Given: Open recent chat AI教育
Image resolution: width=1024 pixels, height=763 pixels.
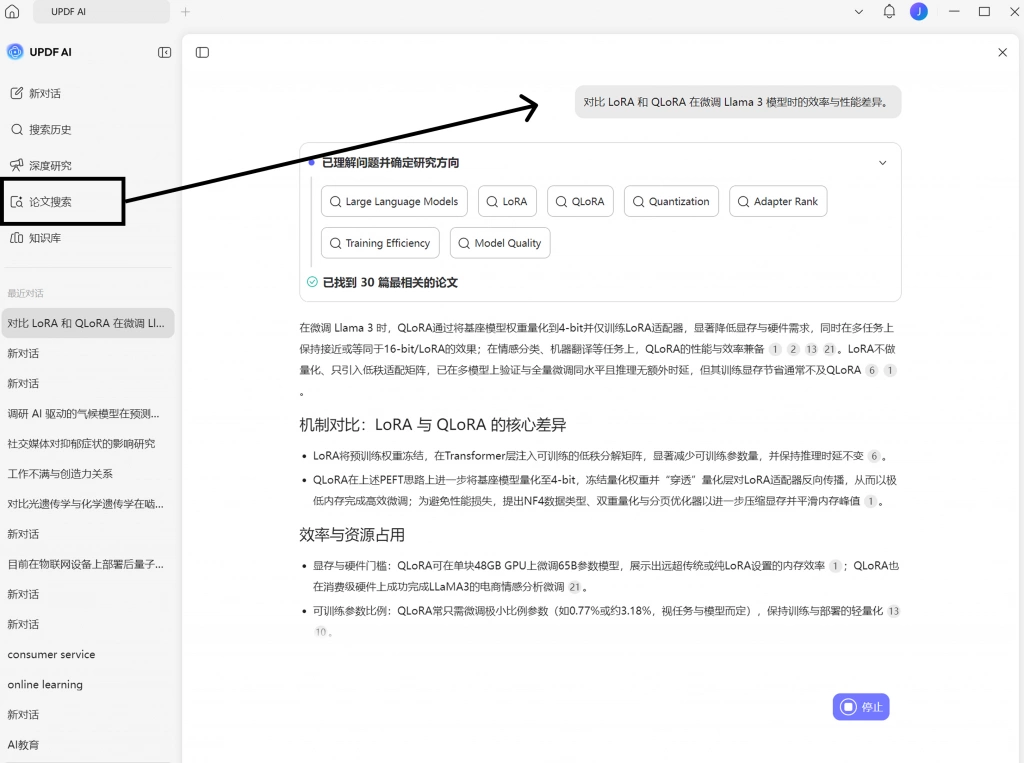Looking at the screenshot, I should (x=88, y=745).
